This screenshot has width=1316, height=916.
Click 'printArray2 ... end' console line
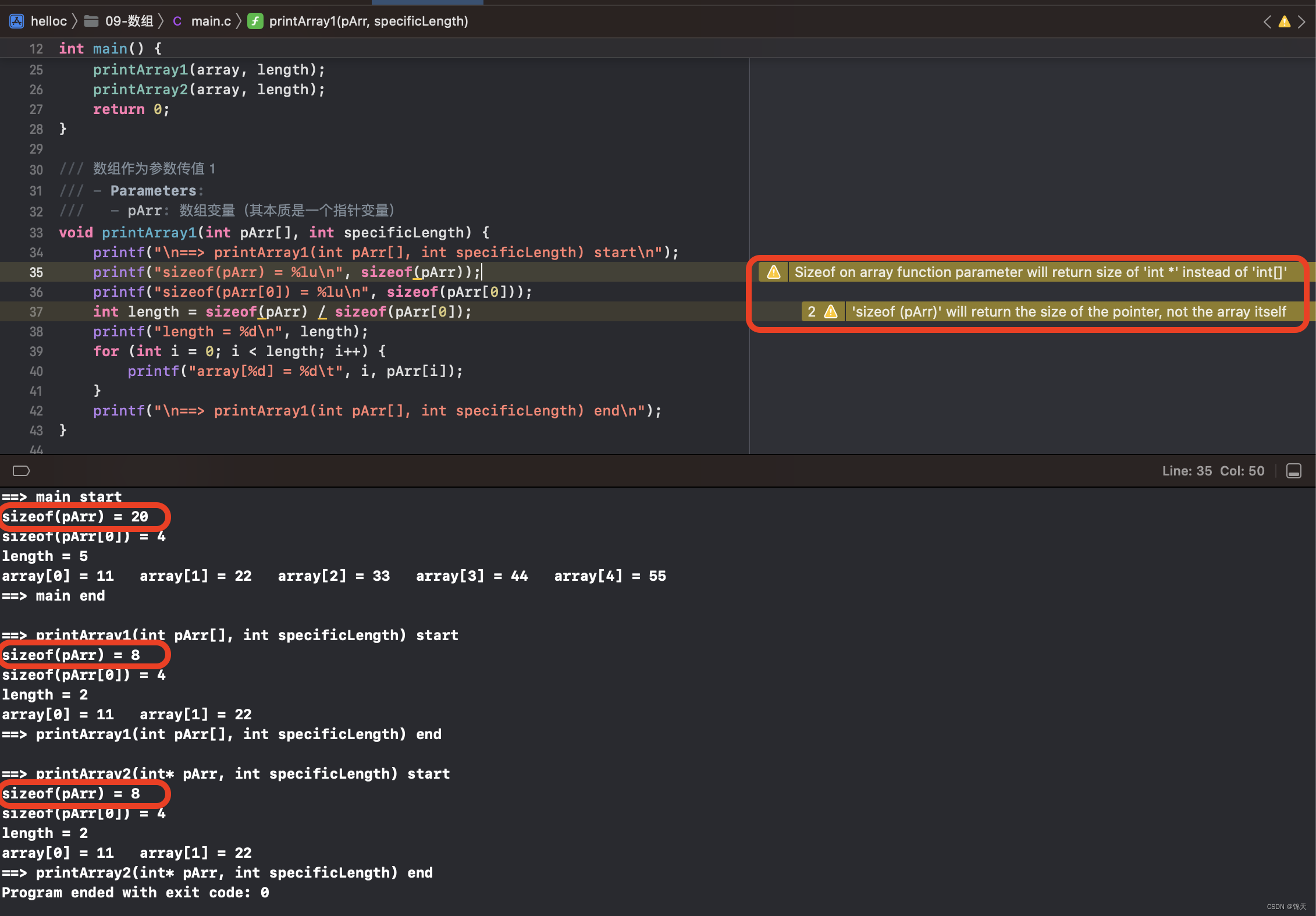218,873
